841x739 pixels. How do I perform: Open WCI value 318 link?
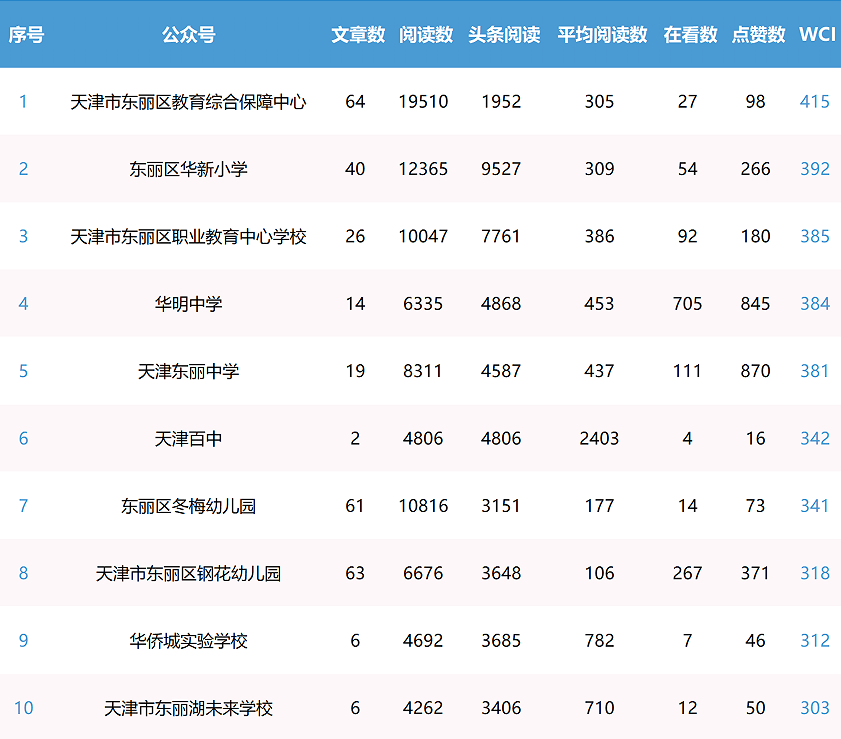pos(815,573)
